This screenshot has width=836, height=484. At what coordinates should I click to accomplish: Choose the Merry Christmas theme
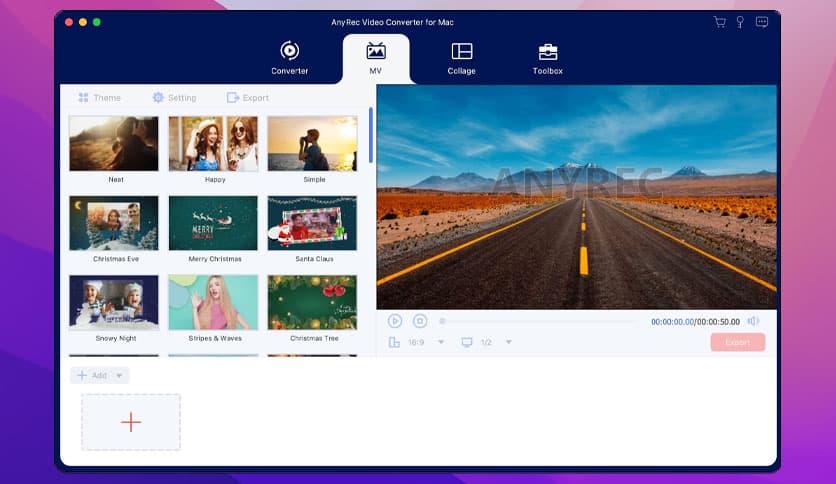213,223
